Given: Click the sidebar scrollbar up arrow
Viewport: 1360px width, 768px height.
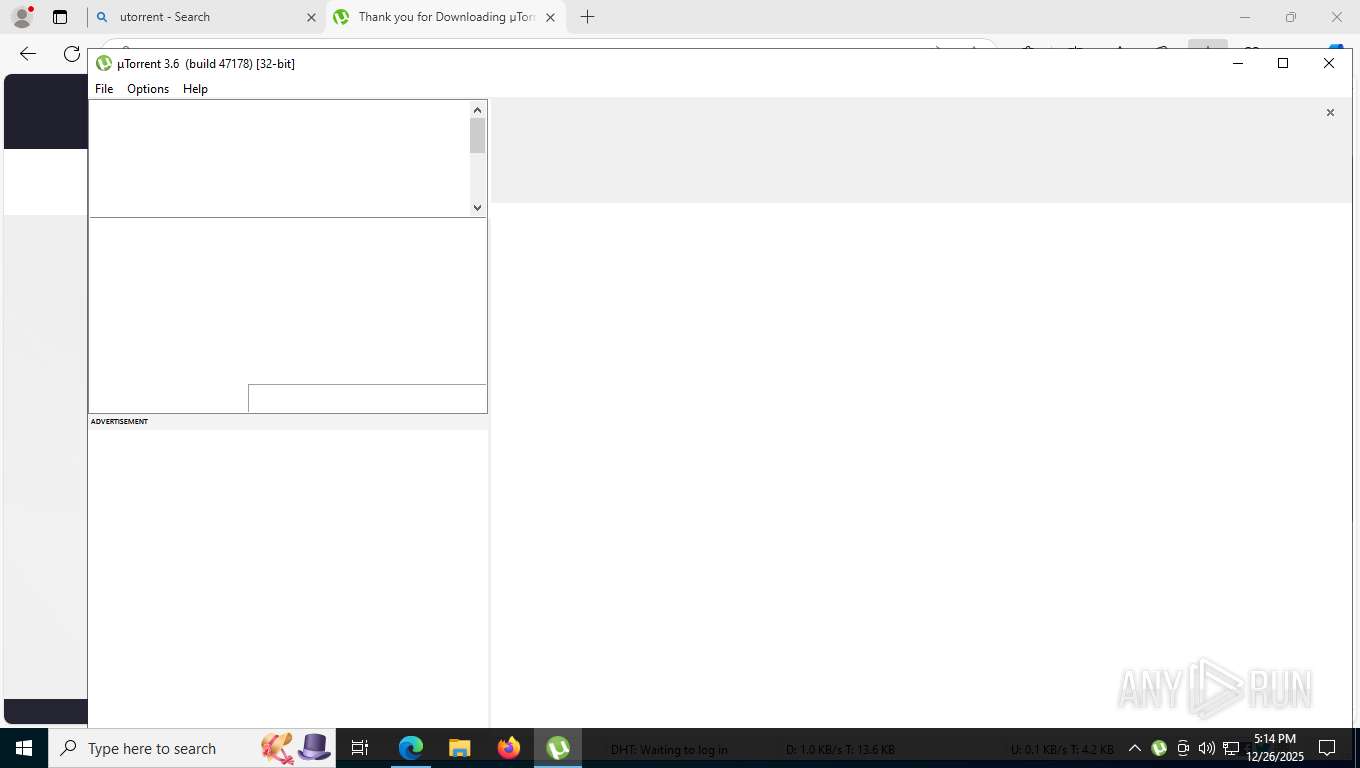Looking at the screenshot, I should (x=478, y=110).
